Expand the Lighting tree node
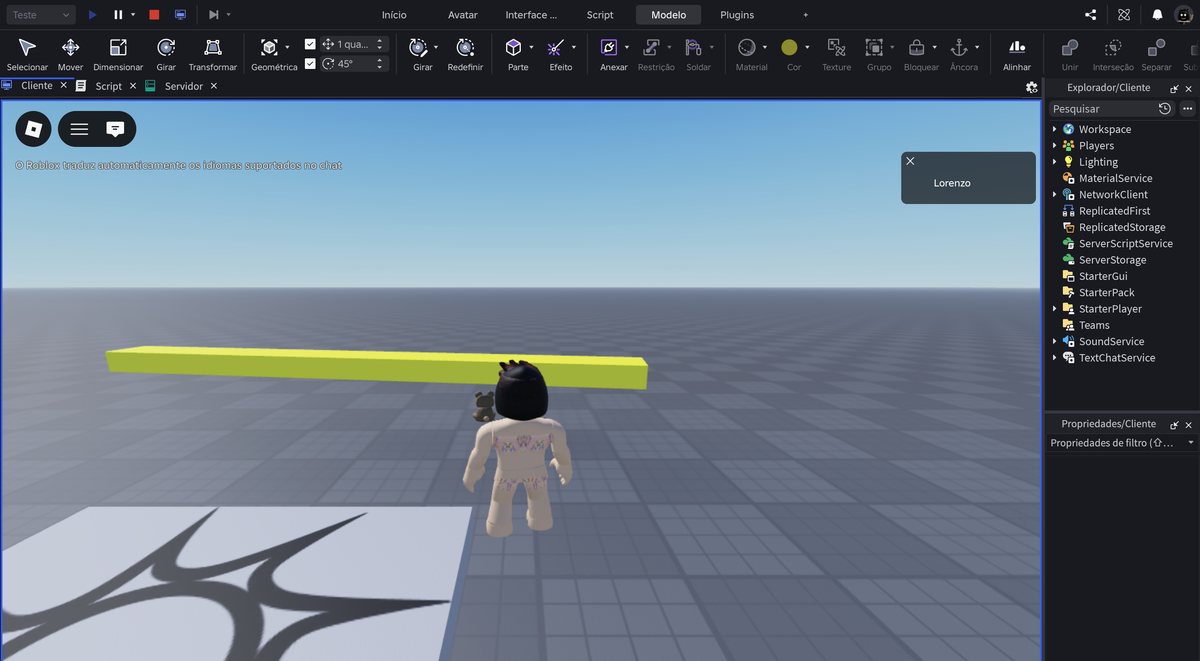The width and height of the screenshot is (1200, 661). click(x=1054, y=162)
